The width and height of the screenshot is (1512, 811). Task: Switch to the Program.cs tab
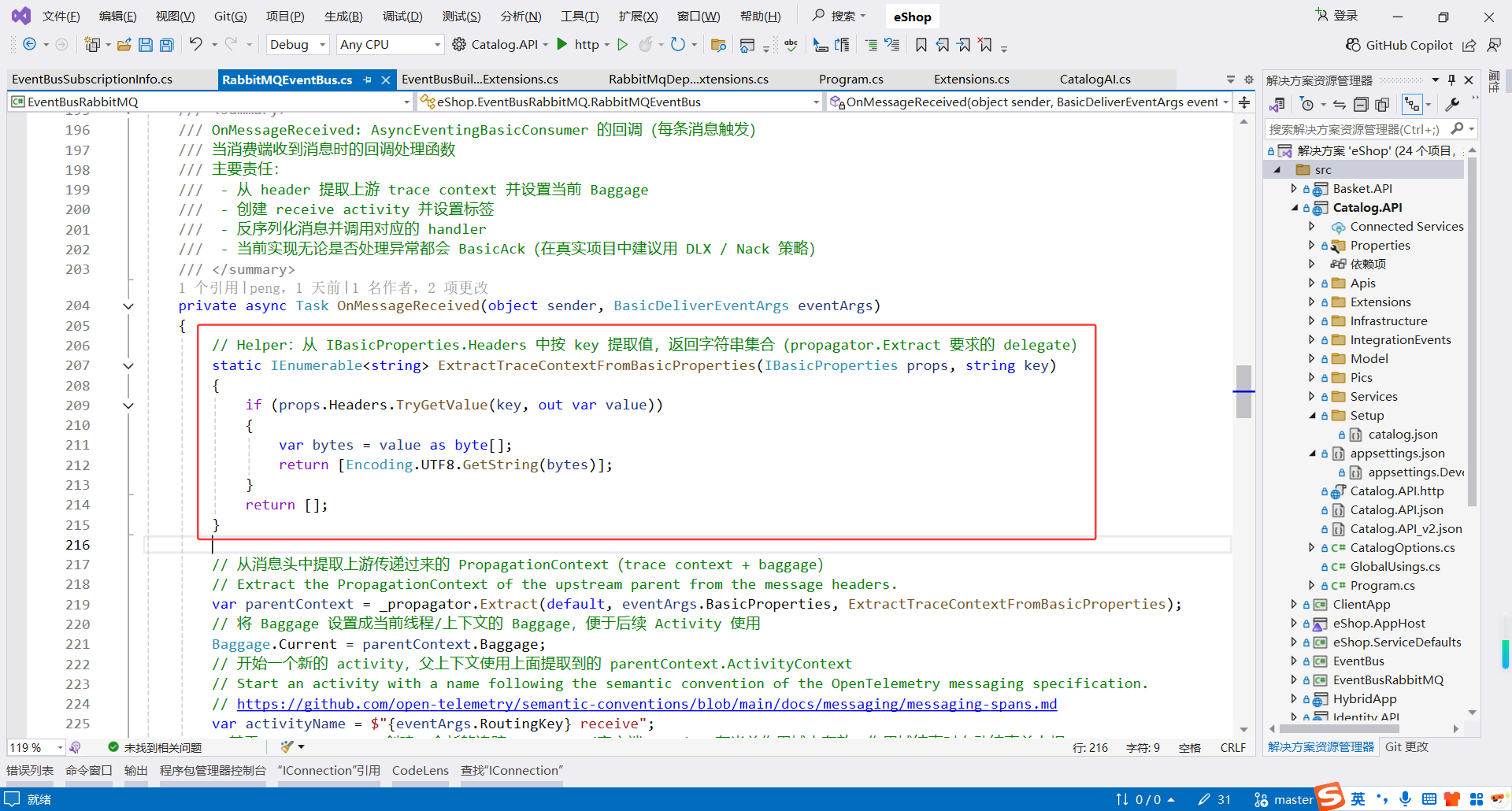tap(850, 79)
